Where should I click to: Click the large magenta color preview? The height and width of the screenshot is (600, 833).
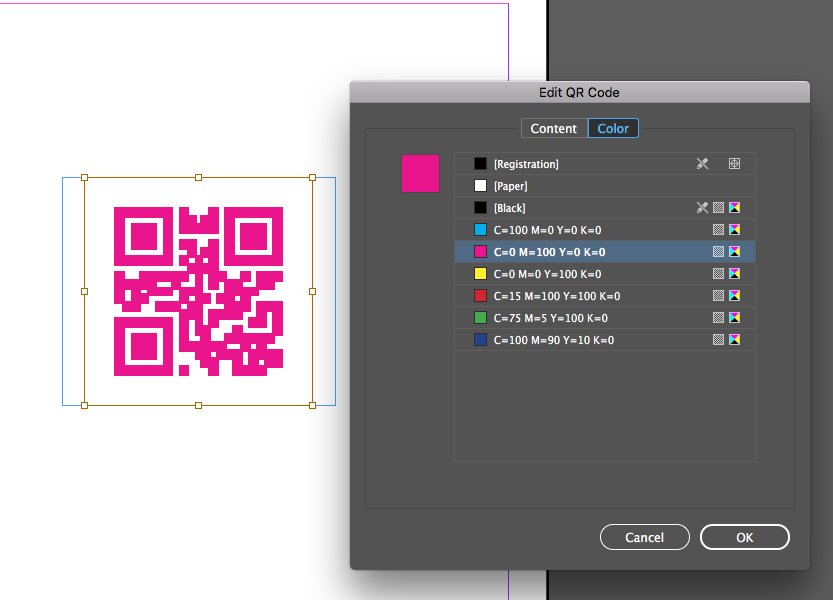pos(420,173)
